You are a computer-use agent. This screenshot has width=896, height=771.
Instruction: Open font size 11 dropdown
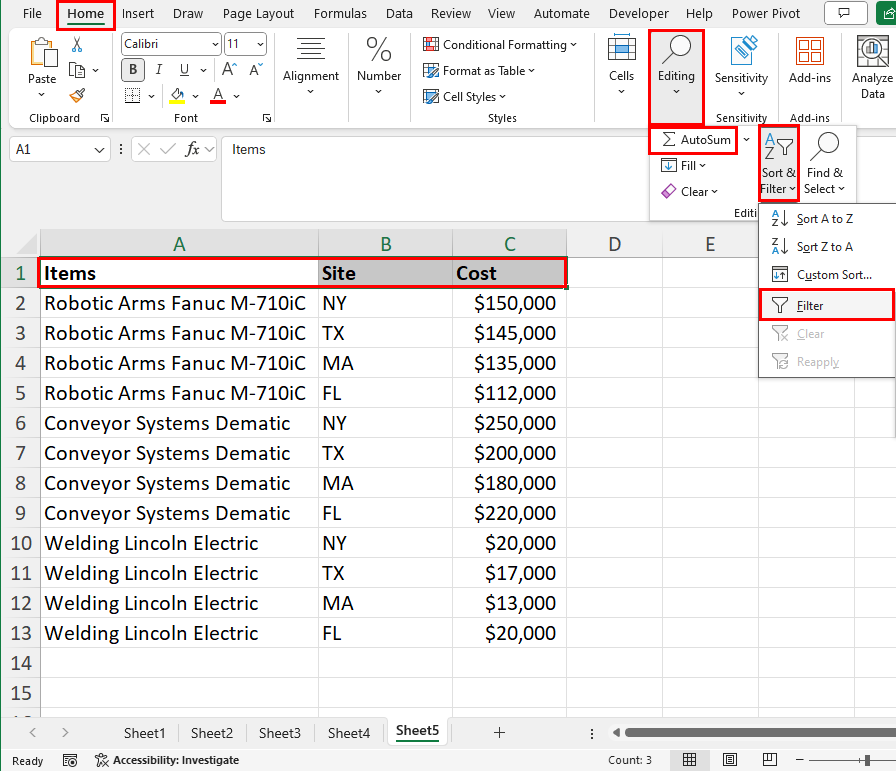pos(261,44)
